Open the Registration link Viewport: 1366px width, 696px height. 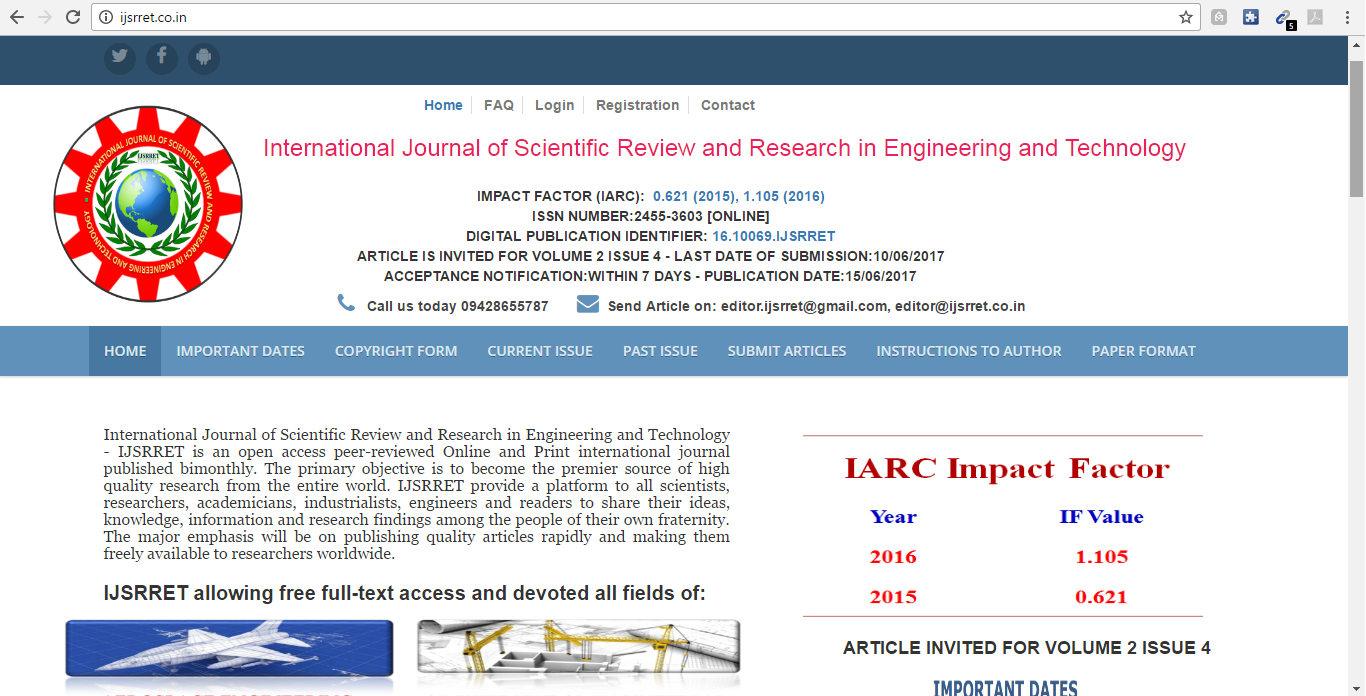click(x=638, y=105)
